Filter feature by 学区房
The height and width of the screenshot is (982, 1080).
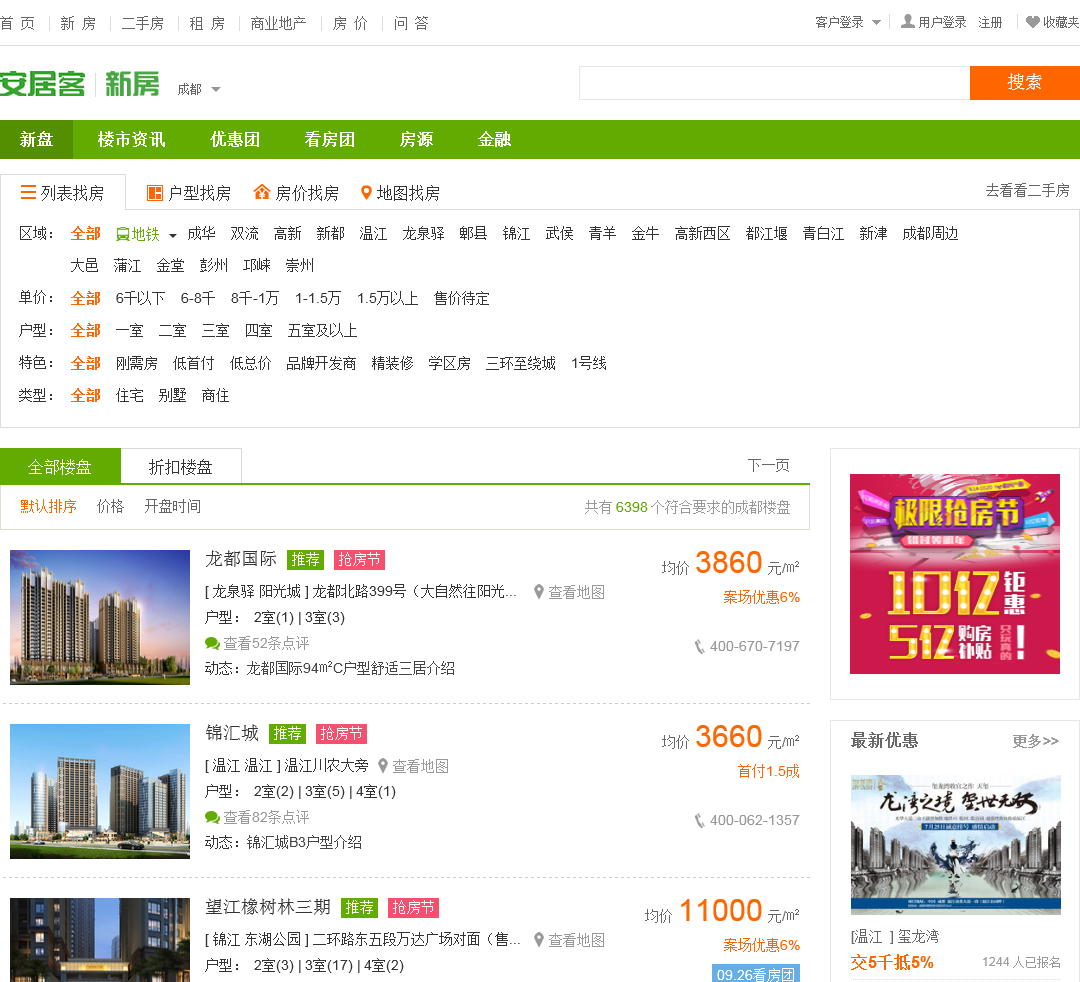(450, 363)
